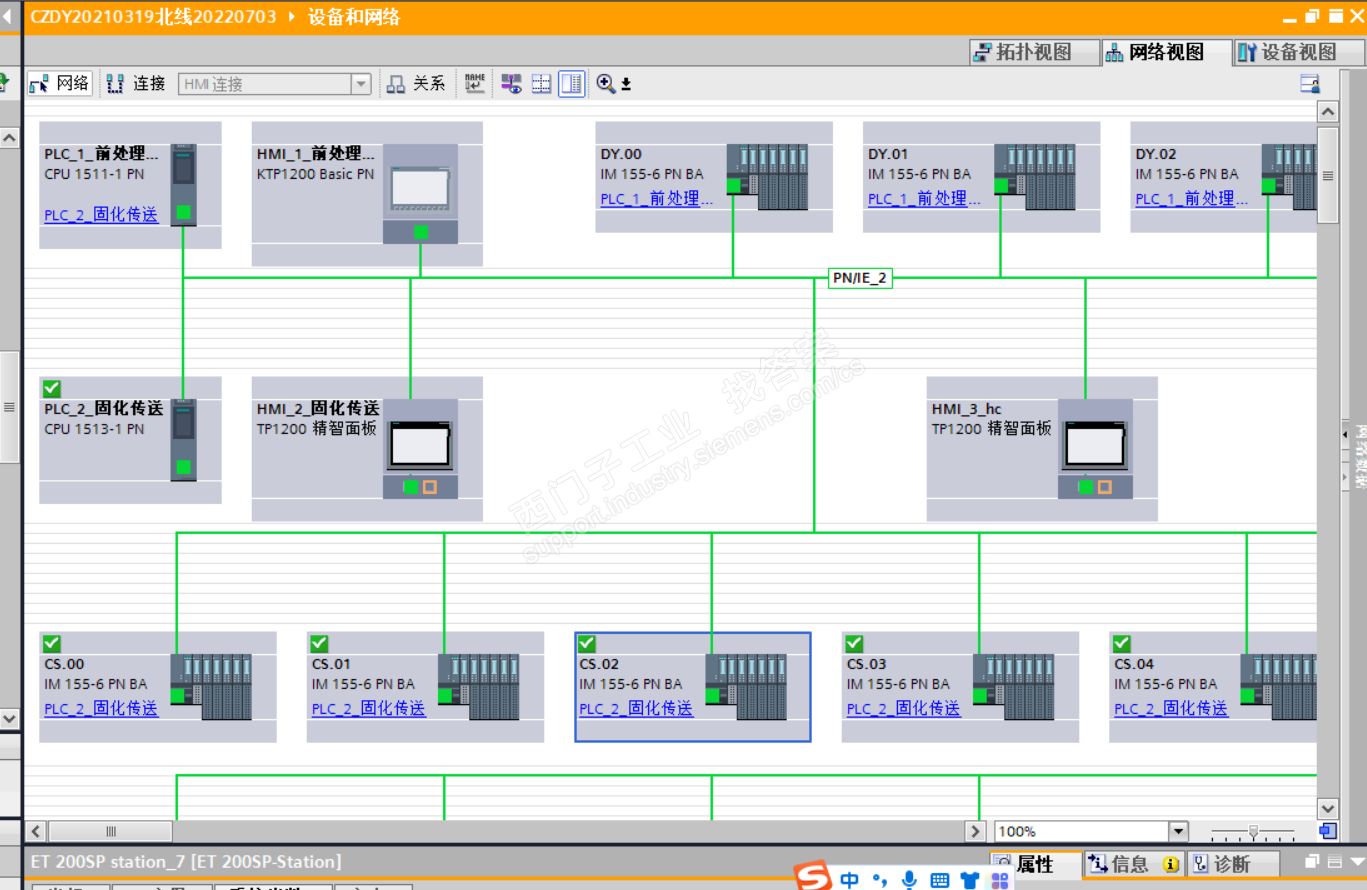Click the network overview icon at toolbar right

1309,84
